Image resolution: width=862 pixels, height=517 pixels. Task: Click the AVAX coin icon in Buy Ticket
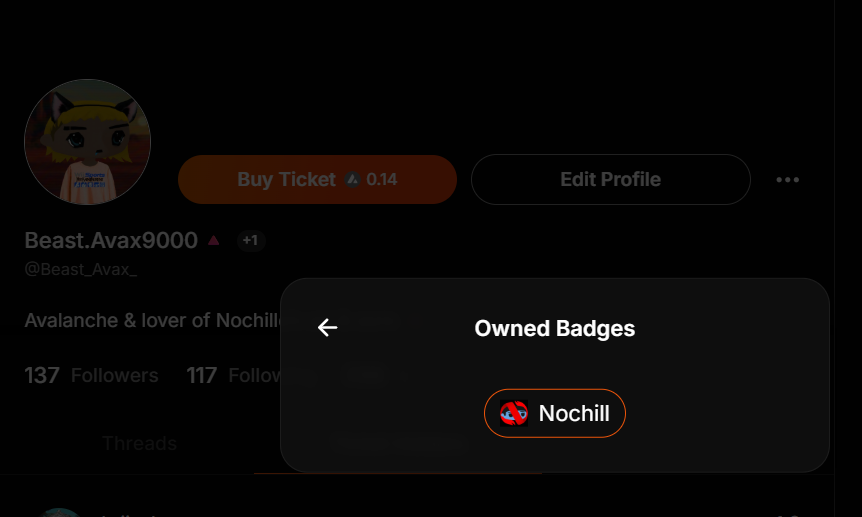352,180
